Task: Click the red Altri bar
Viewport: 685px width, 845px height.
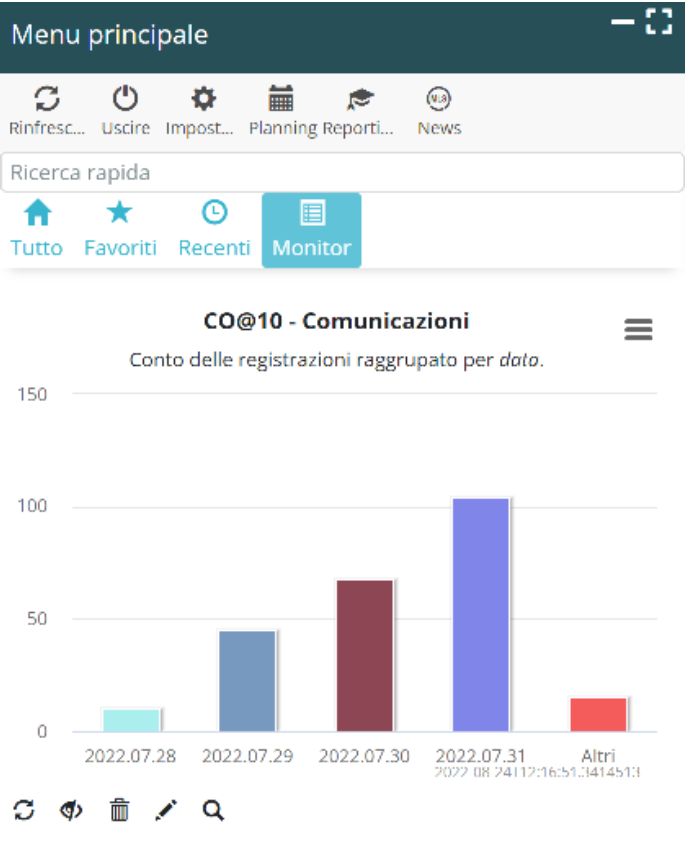Action: click(598, 714)
